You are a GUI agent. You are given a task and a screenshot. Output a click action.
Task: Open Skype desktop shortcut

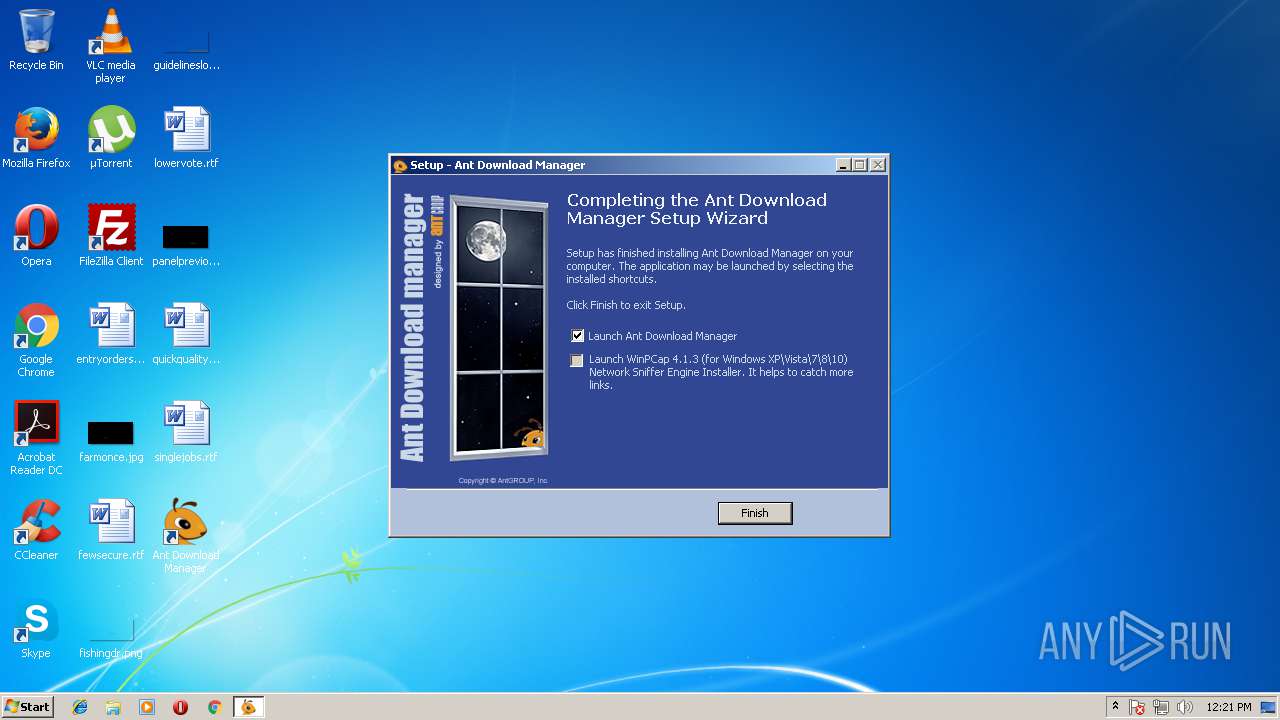(x=36, y=628)
